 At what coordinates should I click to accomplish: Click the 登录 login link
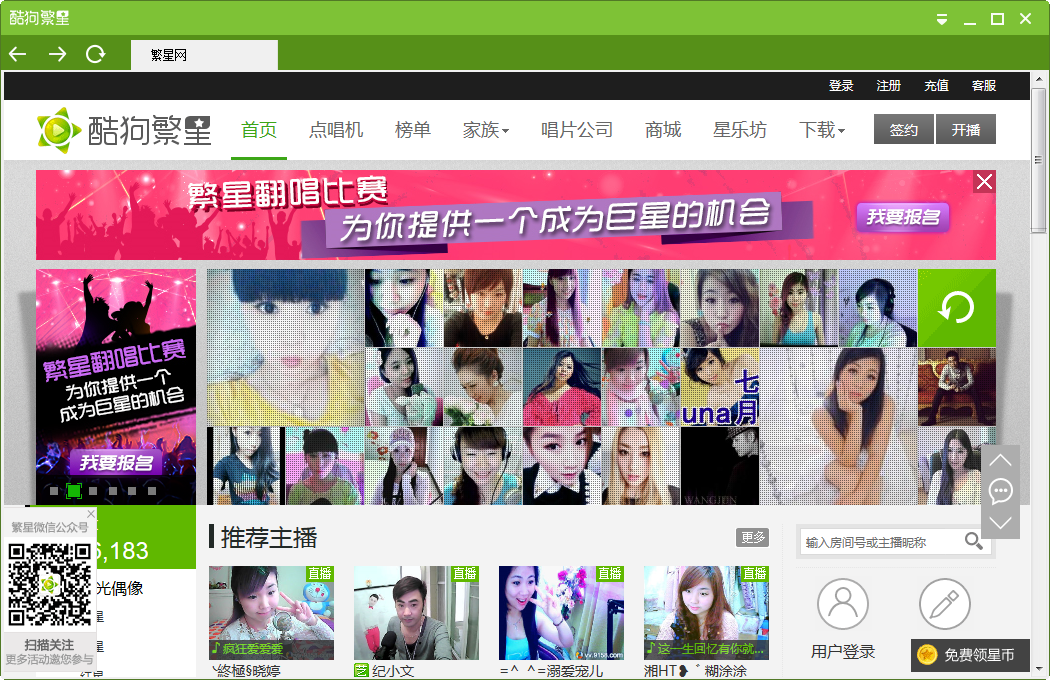841,86
